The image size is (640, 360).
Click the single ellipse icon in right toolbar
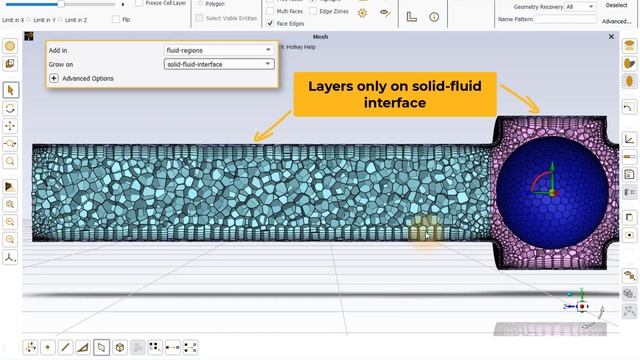coord(629,81)
